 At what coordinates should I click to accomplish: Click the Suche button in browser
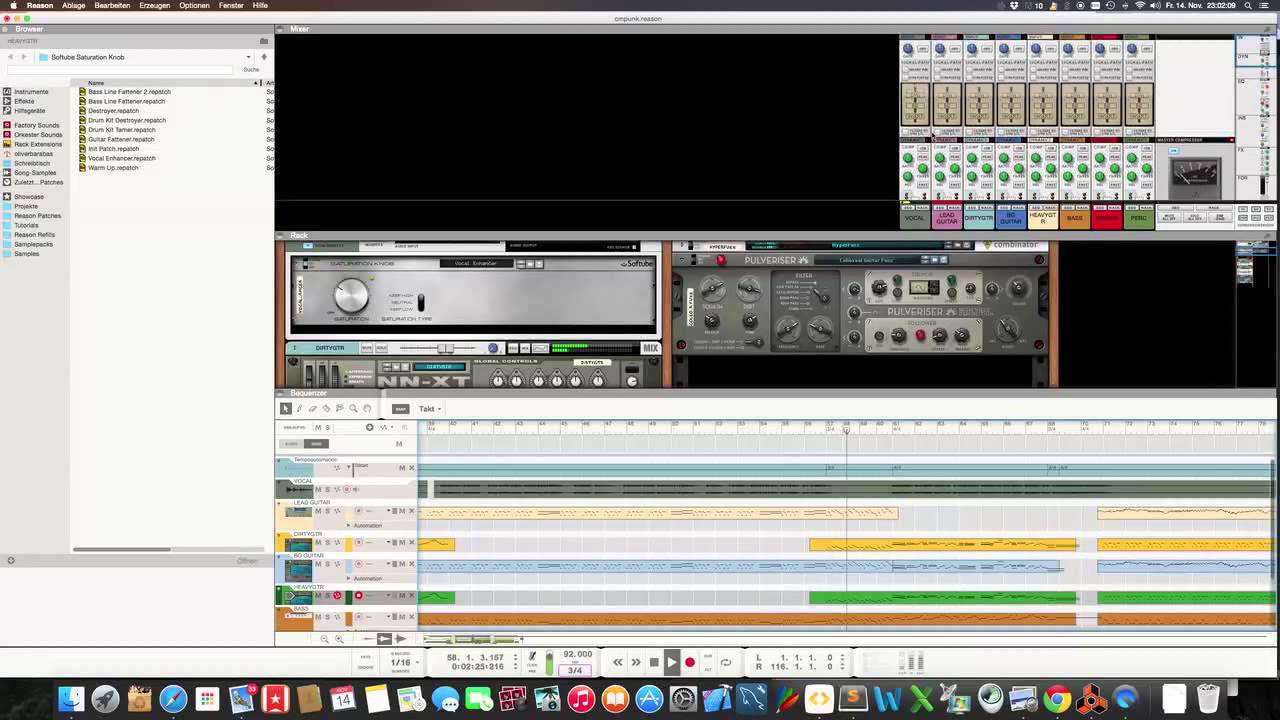251,70
